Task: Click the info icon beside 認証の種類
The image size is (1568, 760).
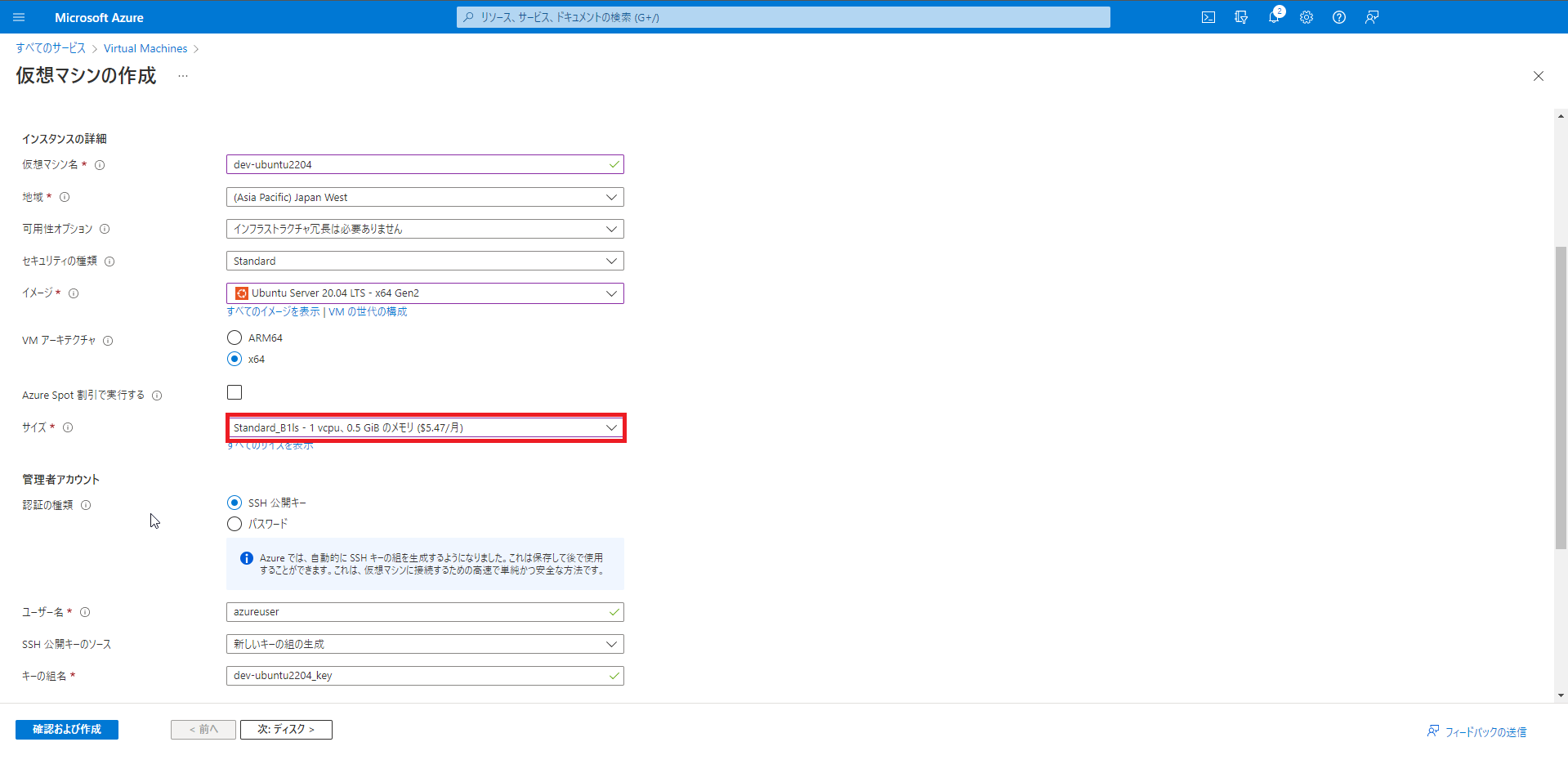Action: [86, 505]
